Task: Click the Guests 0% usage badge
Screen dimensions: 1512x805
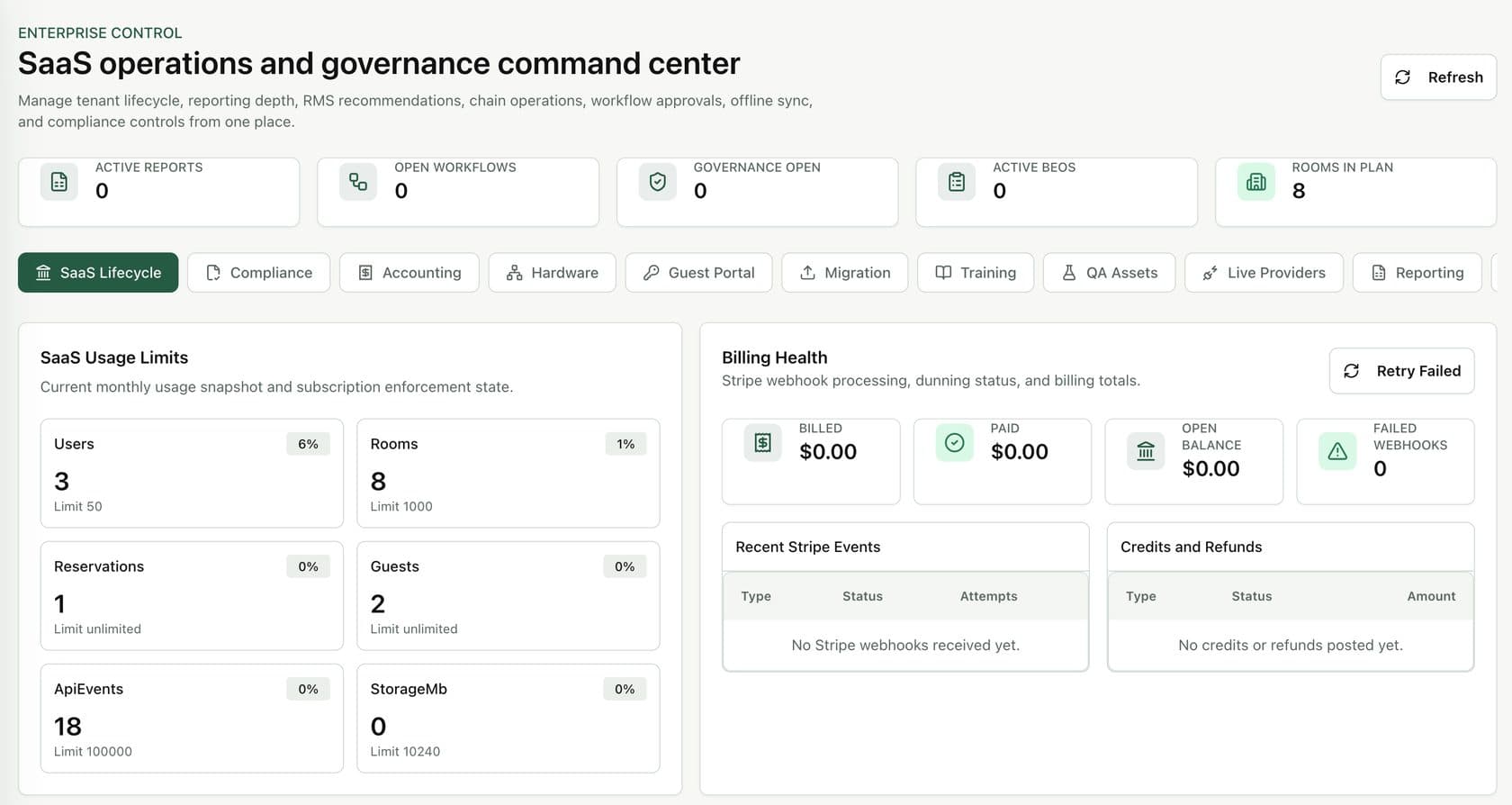Action: click(625, 566)
